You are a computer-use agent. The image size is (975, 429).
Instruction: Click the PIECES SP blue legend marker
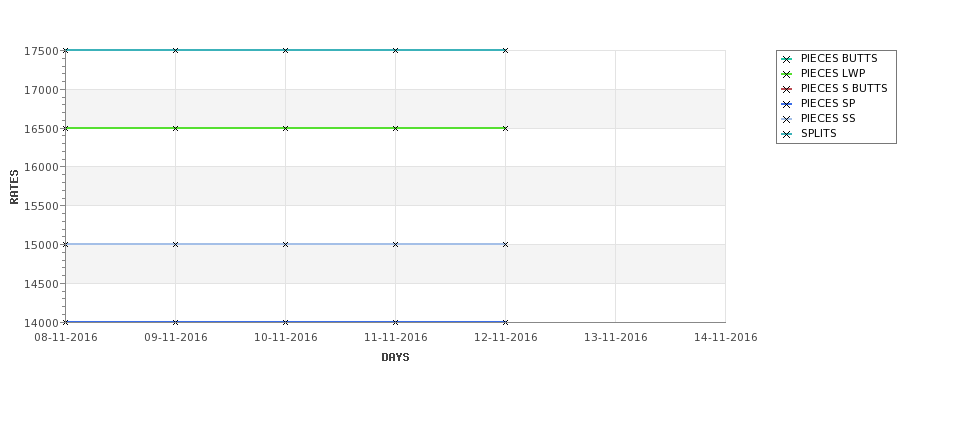coord(787,104)
